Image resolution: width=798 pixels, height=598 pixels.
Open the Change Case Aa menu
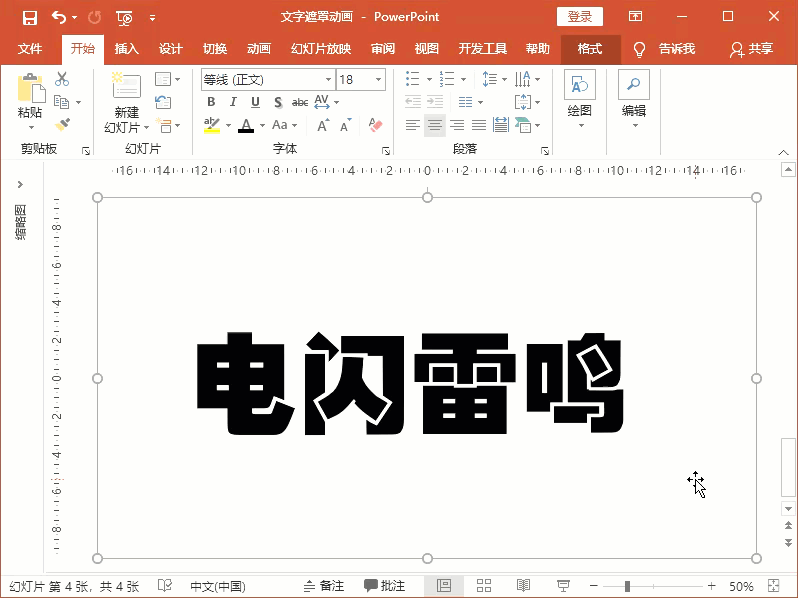tap(284, 125)
